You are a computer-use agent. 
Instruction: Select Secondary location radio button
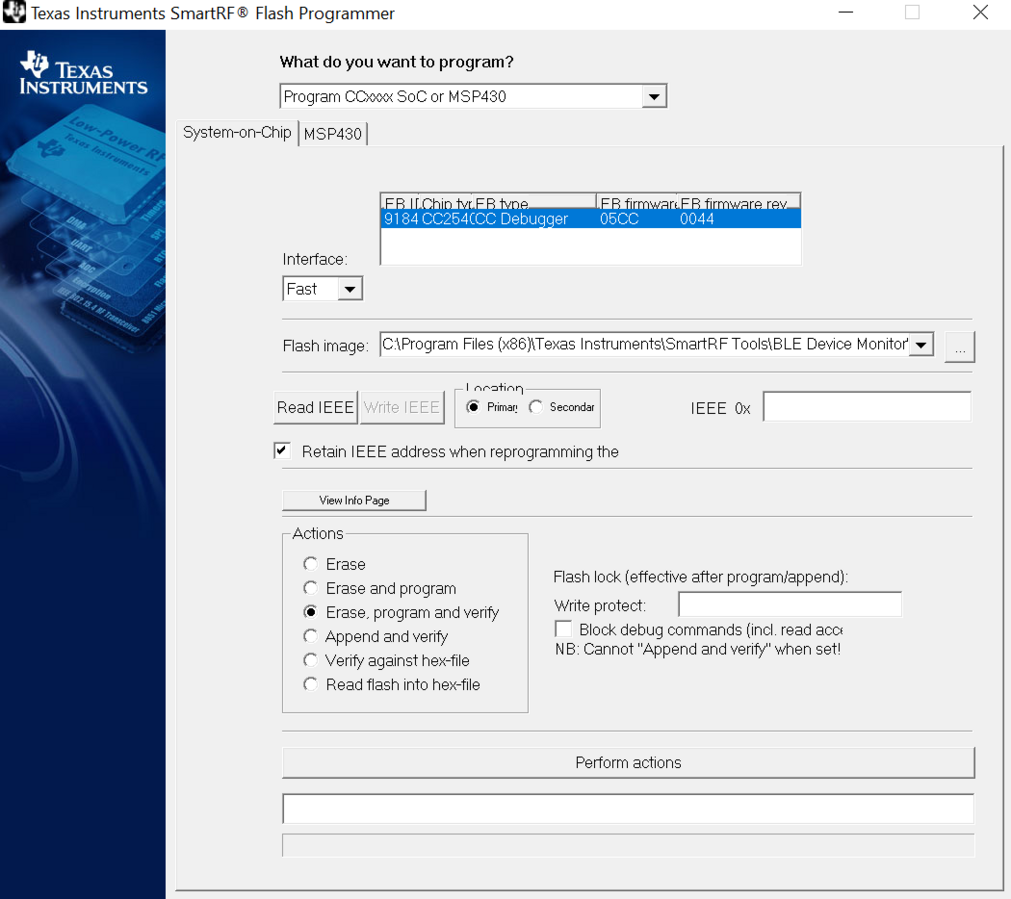point(537,407)
